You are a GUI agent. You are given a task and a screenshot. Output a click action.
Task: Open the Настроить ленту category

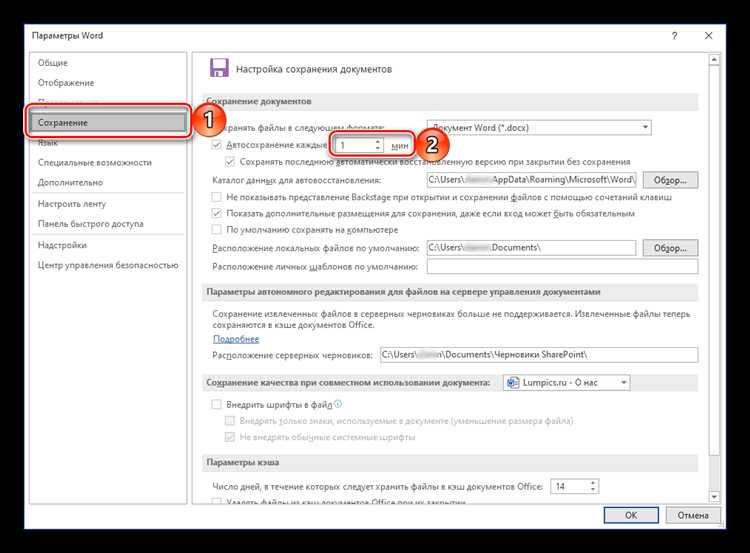click(x=72, y=204)
